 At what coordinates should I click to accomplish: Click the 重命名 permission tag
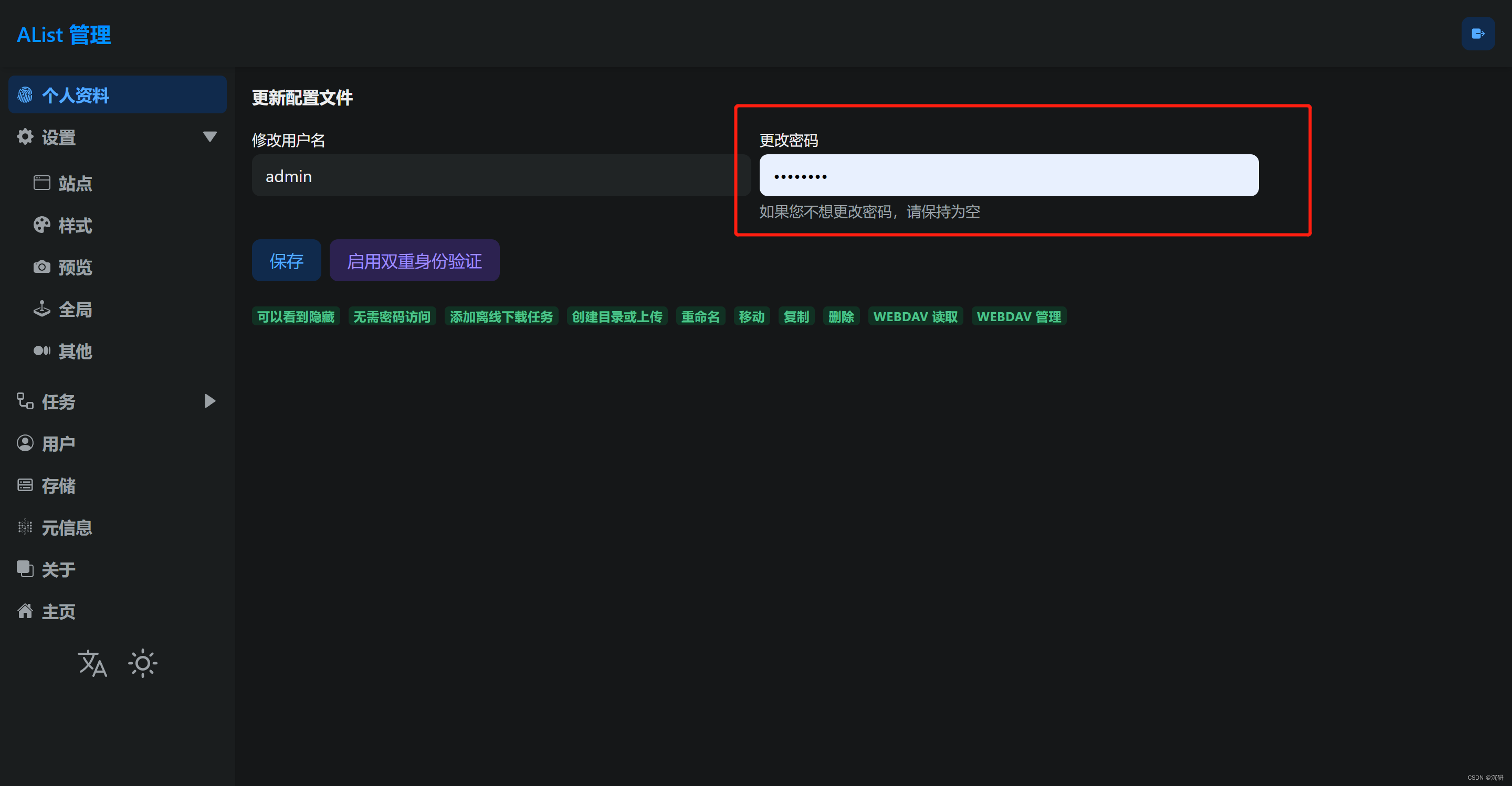700,316
